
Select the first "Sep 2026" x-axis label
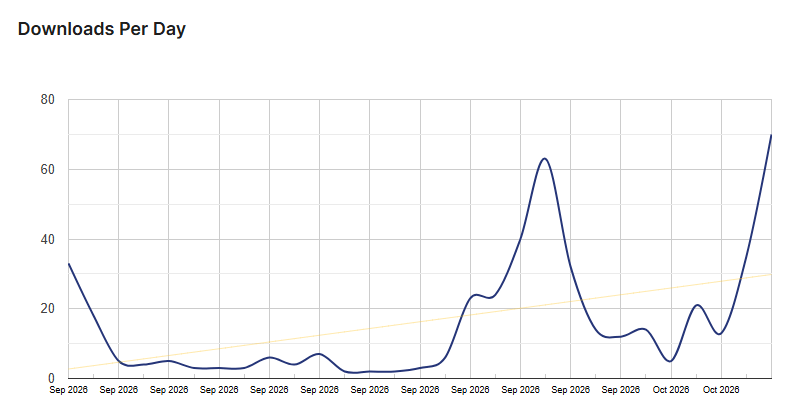tap(68, 390)
